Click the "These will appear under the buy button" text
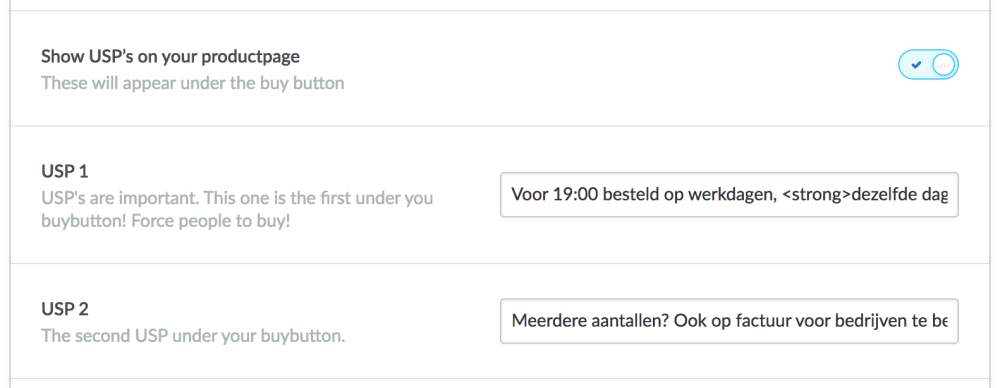Viewport: 1000px width, 388px height. click(193, 83)
